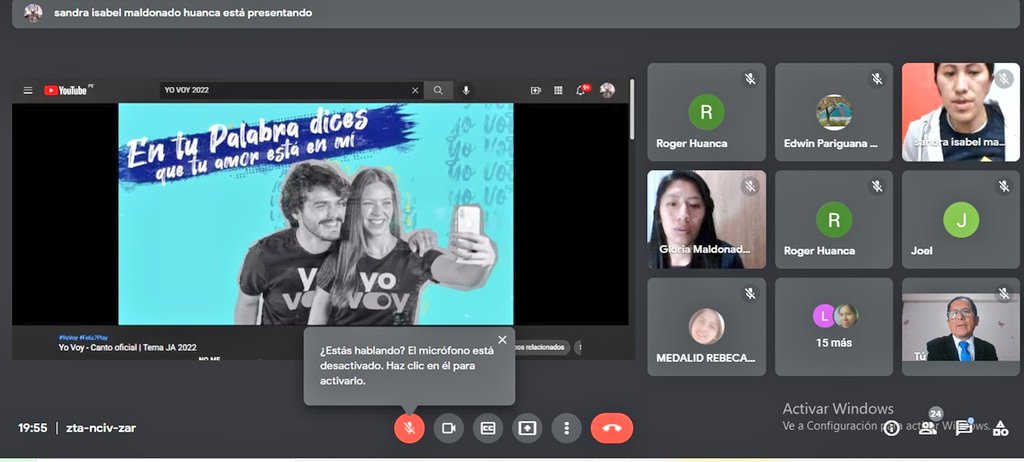Click the video title 'Yo Voy - Canto oficial'
This screenshot has width=1024, height=462.
coord(127,348)
